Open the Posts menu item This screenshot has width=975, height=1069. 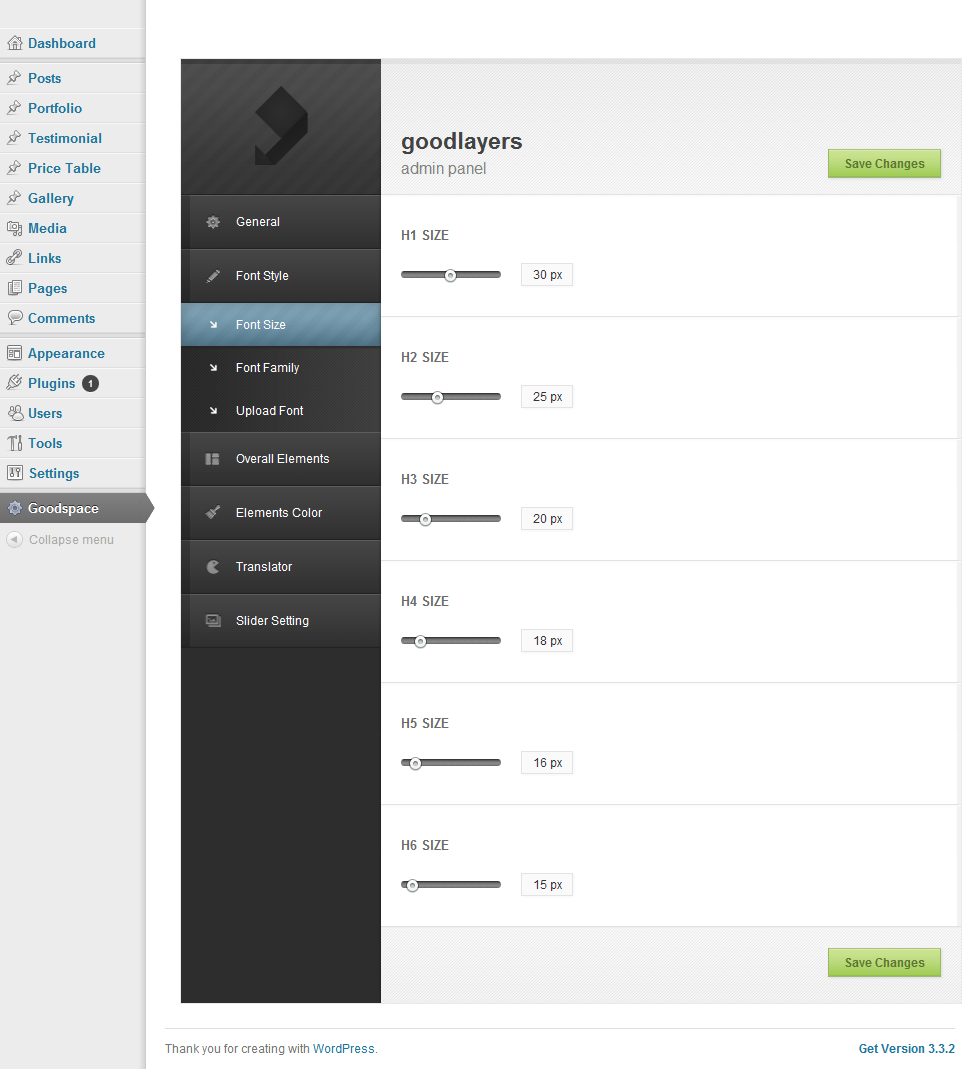click(x=72, y=78)
